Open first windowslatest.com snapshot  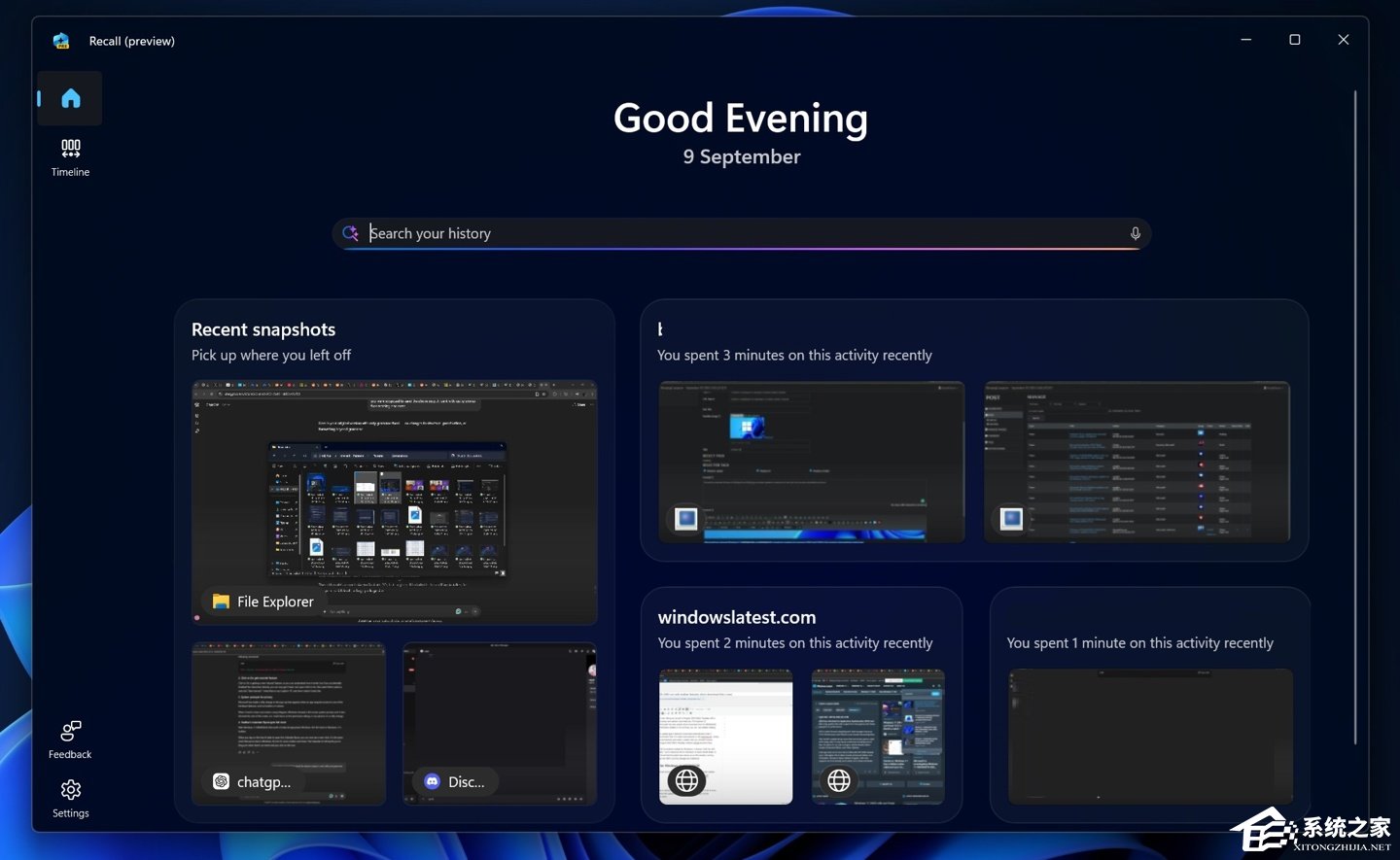coord(725,736)
